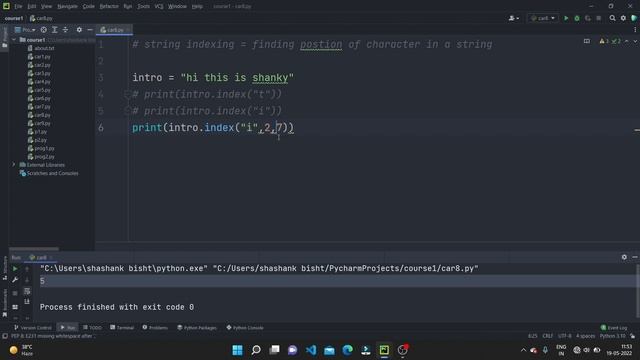
Task: Hide the Project panel with the minus icon
Action: 90,30
